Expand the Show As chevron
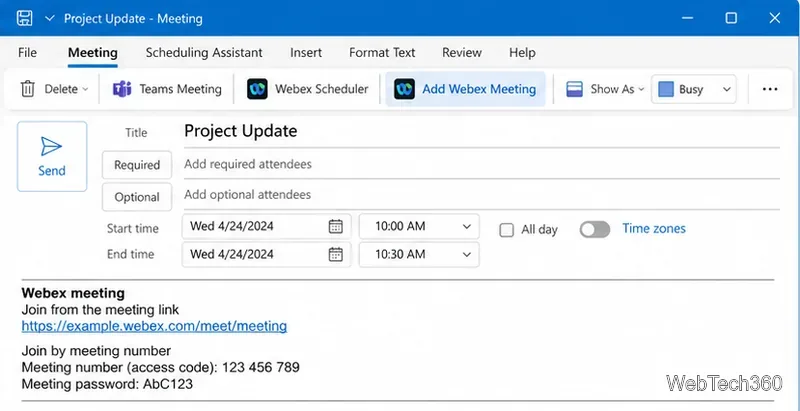The height and width of the screenshot is (411, 800). click(641, 89)
